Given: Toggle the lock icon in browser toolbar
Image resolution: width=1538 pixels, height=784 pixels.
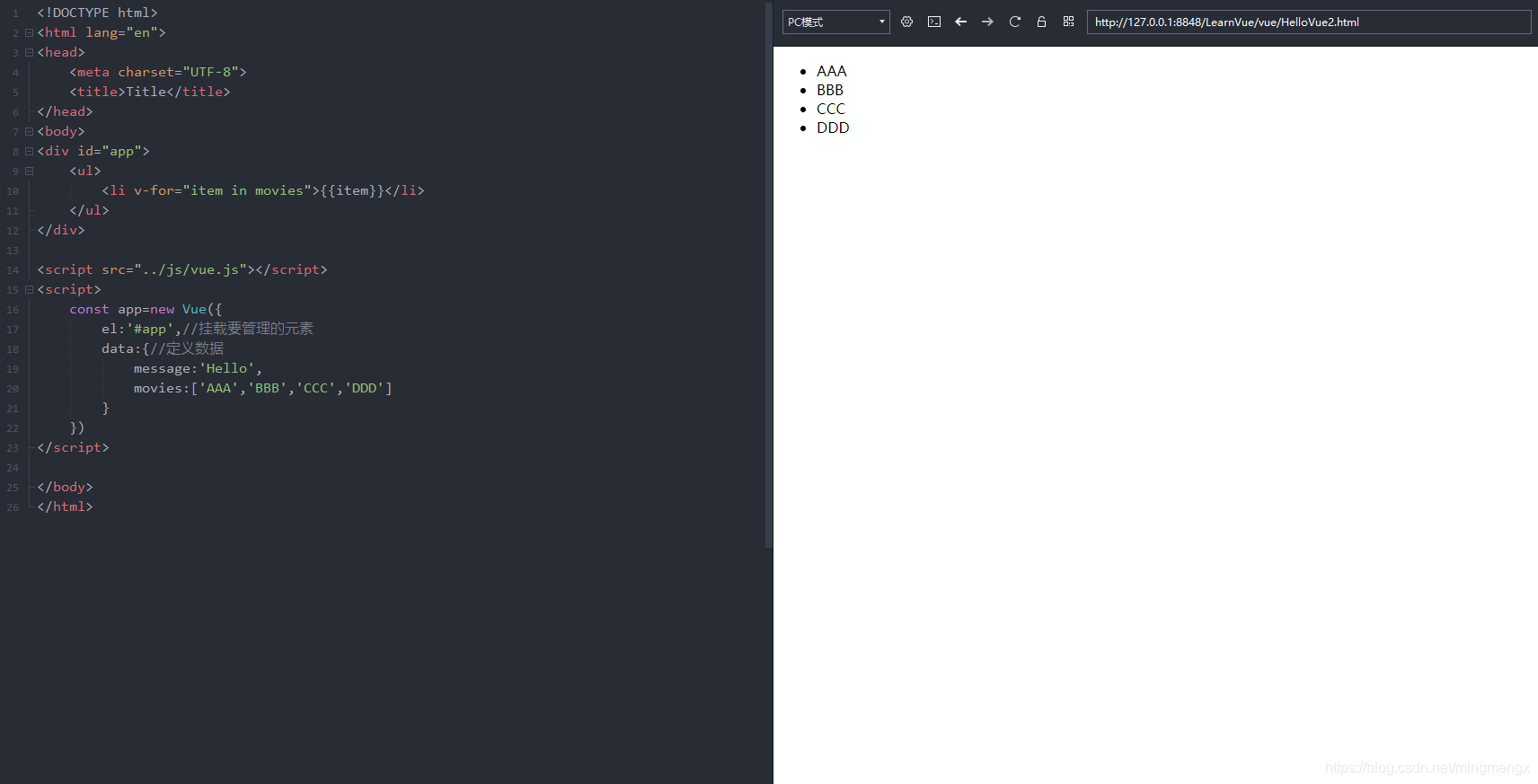Looking at the screenshot, I should (x=1041, y=22).
